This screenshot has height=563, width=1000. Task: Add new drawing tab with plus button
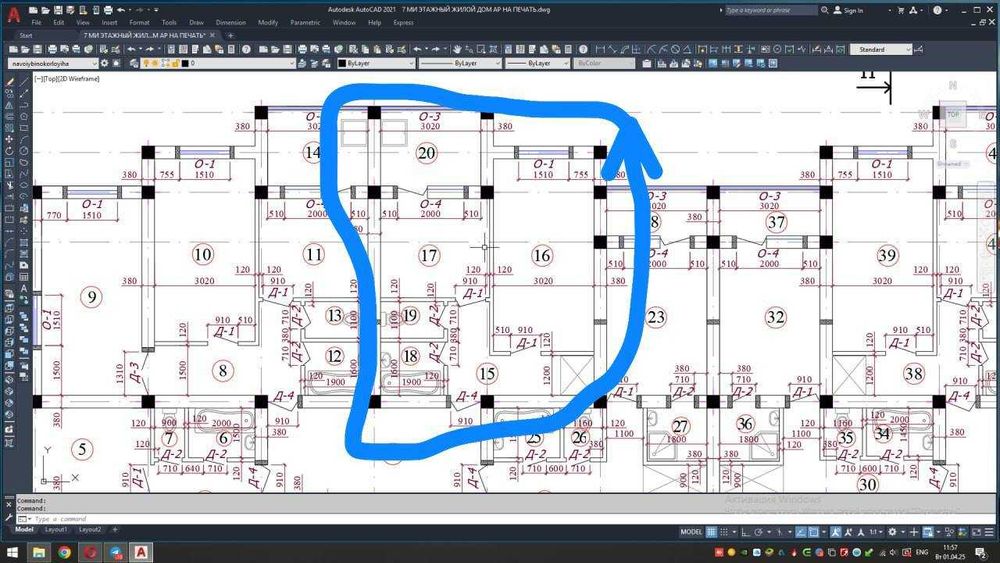click(230, 35)
